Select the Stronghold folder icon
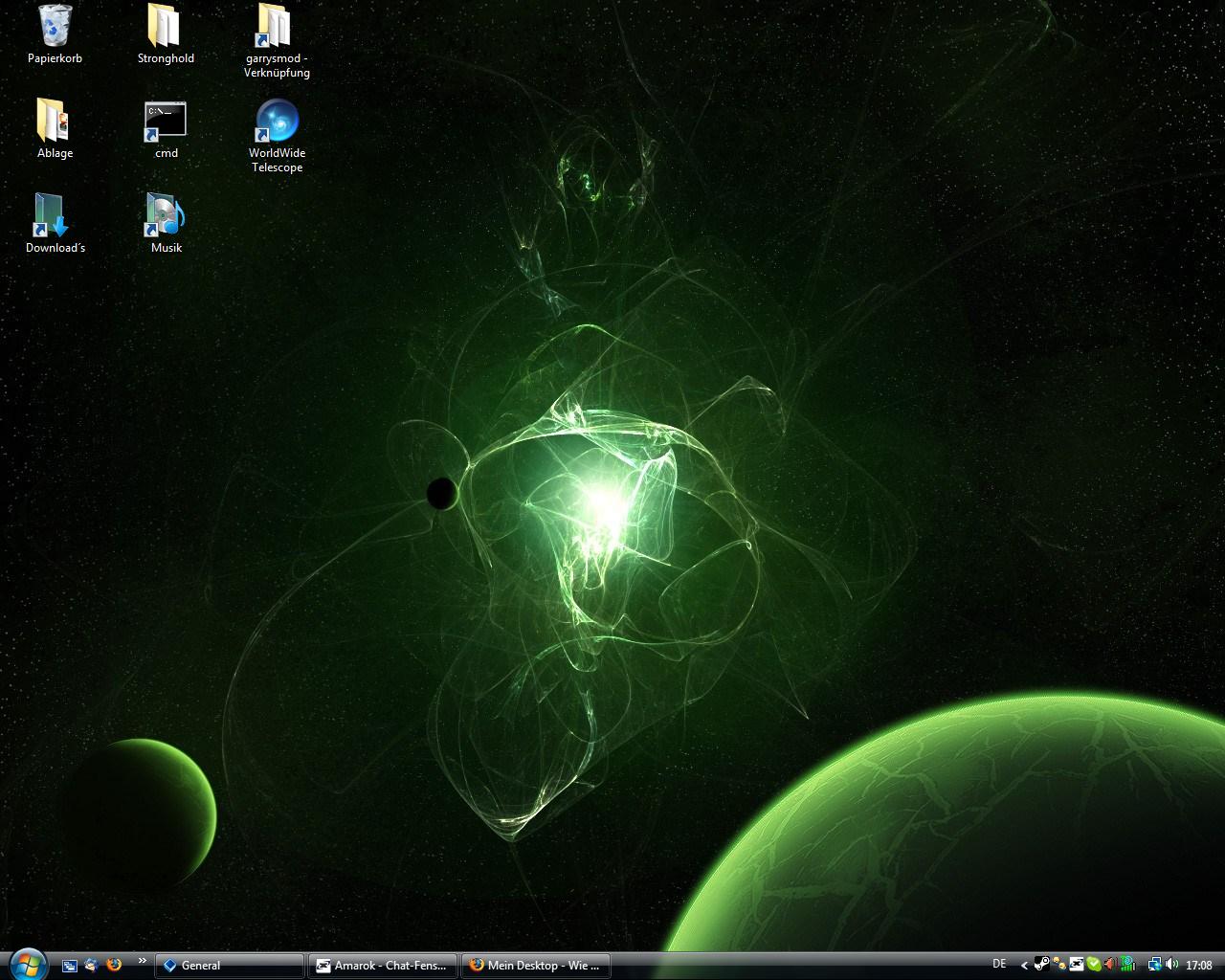Screen dimensions: 1225x980 click(166, 27)
